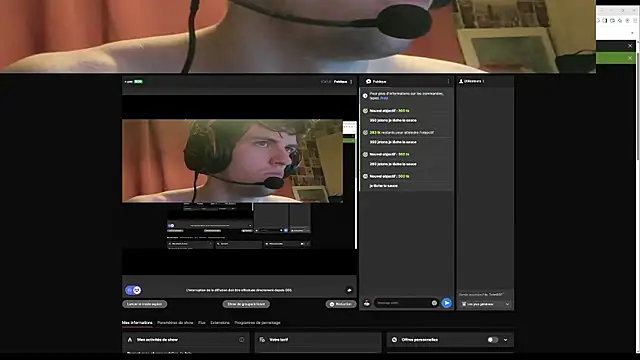The image size is (640, 360).
Task: Click '283 tk restants pour atteindre l'objectif' message
Action: pyautogui.click(x=402, y=133)
